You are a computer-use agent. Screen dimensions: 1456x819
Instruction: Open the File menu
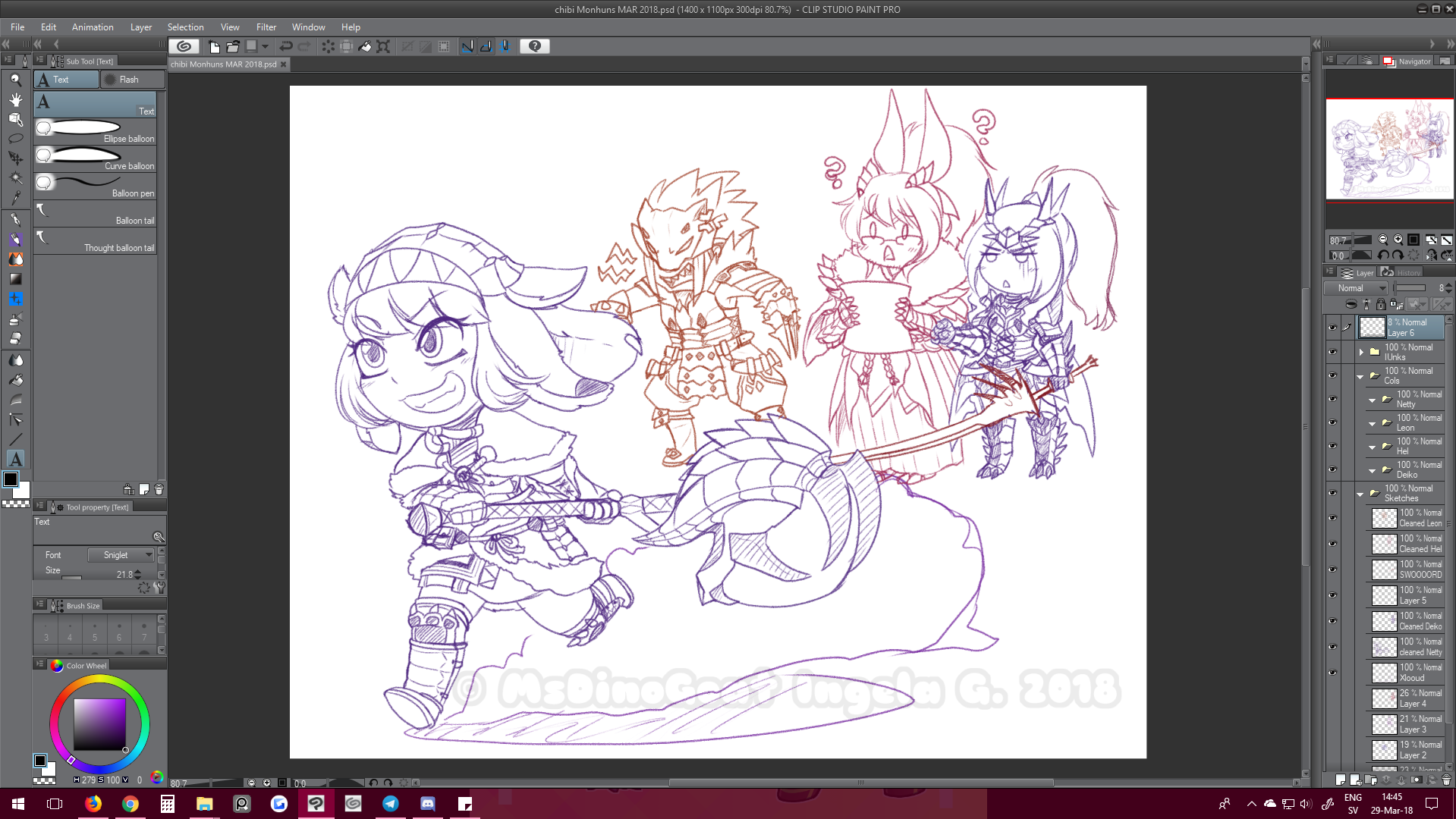click(17, 27)
